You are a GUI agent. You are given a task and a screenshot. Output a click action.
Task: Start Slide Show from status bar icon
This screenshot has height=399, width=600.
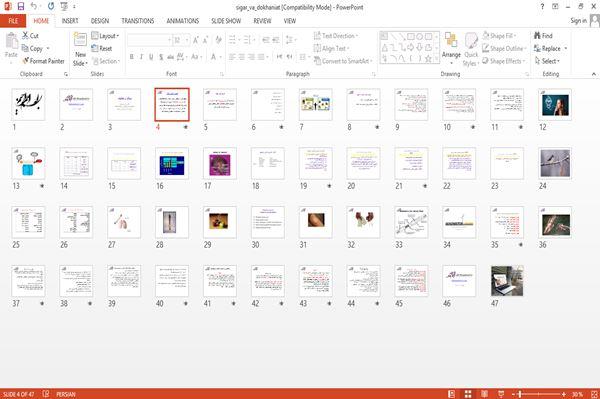coord(501,394)
